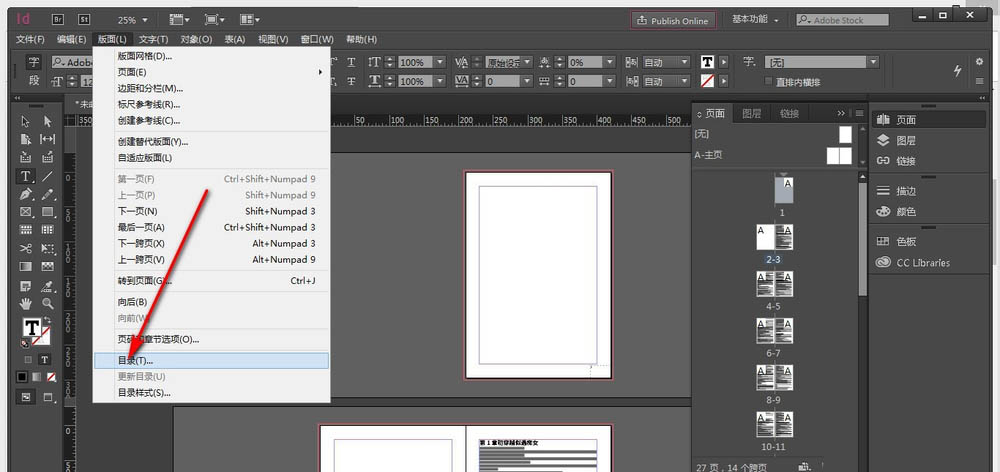
Task: Enable the 直排内横排 checkbox
Action: pos(768,81)
